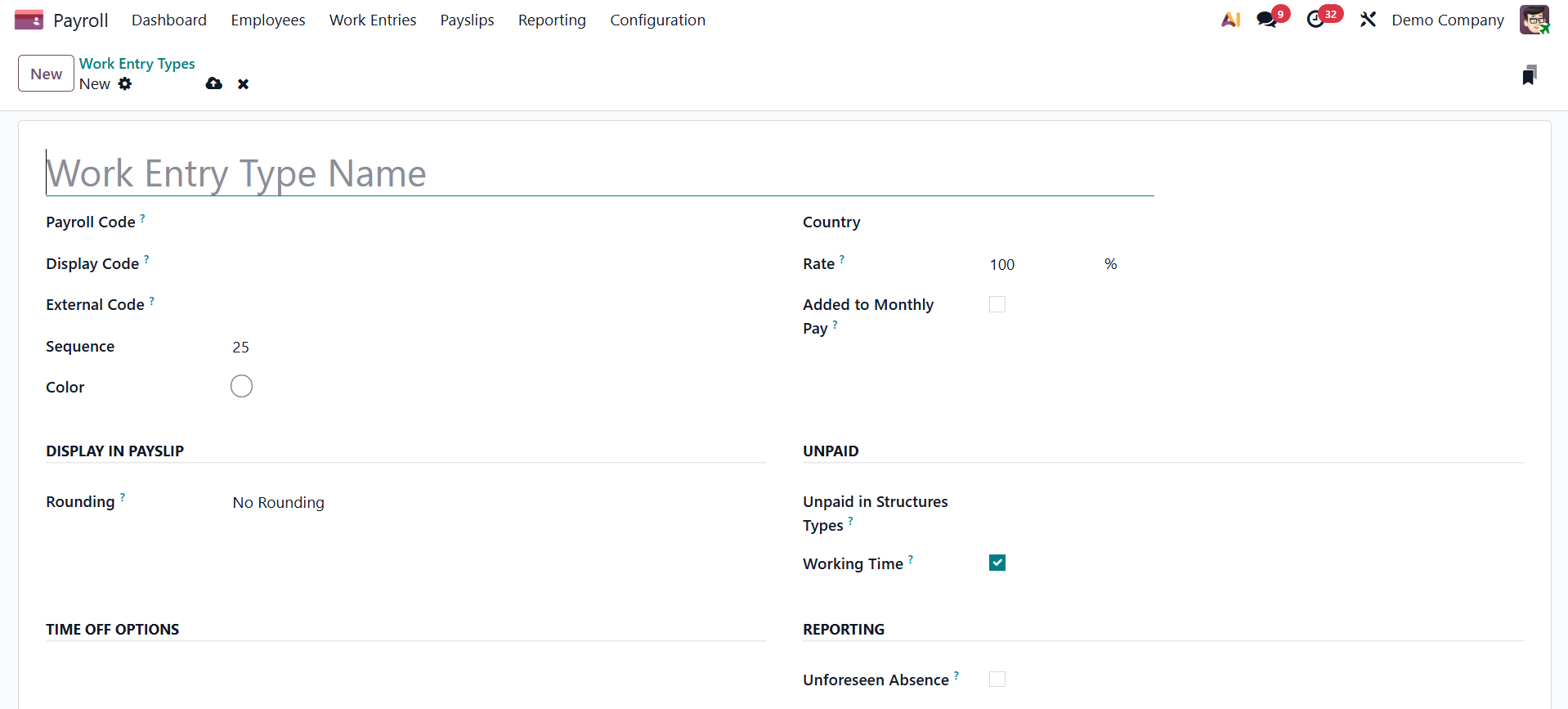
Task: Follow the Work Entry Types breadcrumb link
Action: (137, 63)
